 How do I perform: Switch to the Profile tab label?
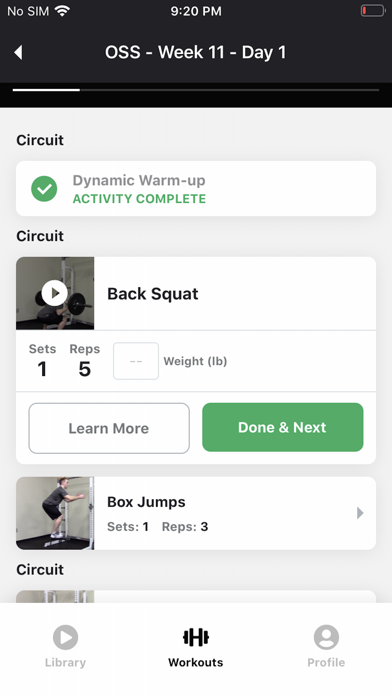click(x=326, y=662)
